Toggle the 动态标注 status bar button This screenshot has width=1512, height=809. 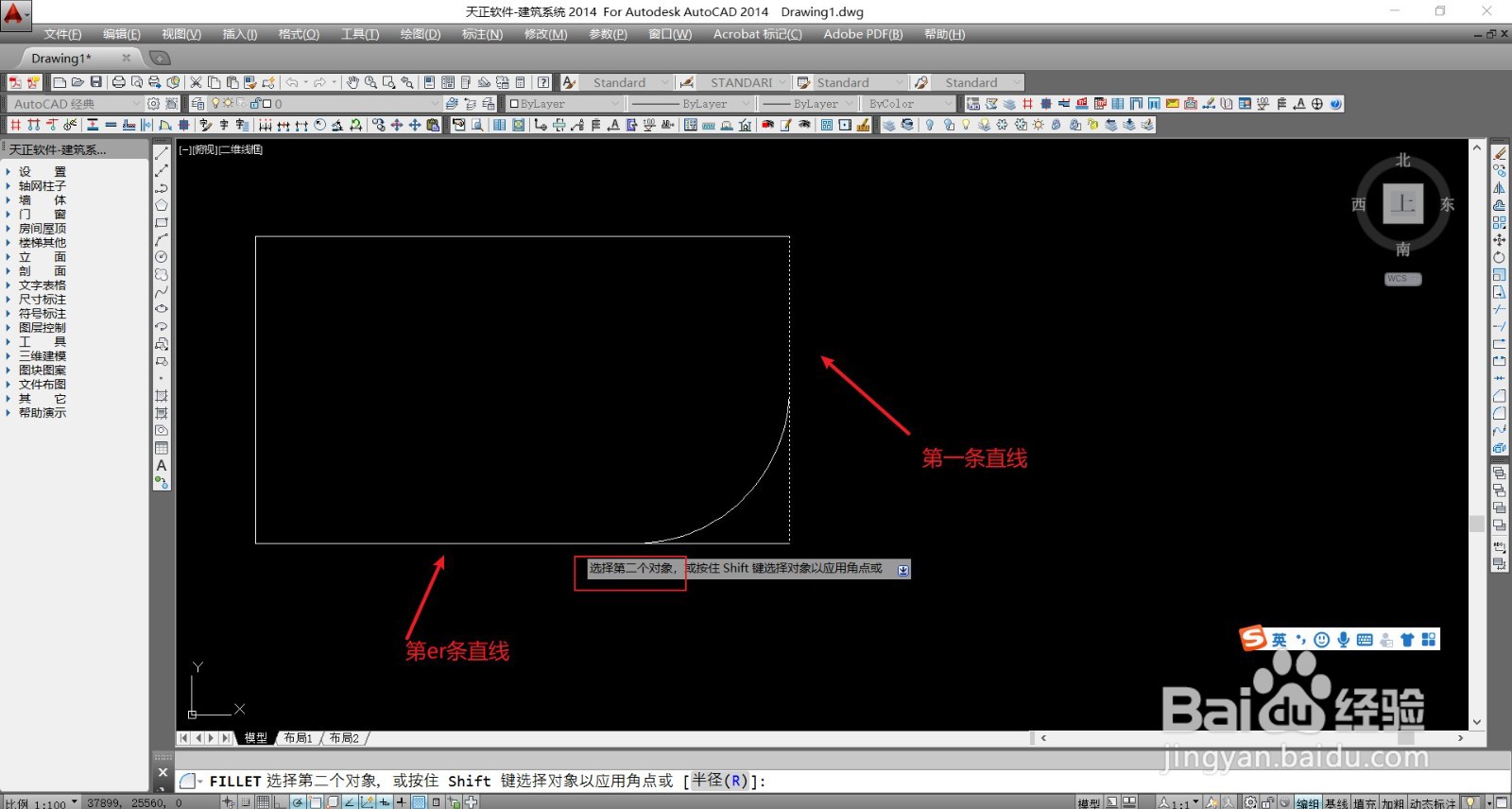(1433, 802)
